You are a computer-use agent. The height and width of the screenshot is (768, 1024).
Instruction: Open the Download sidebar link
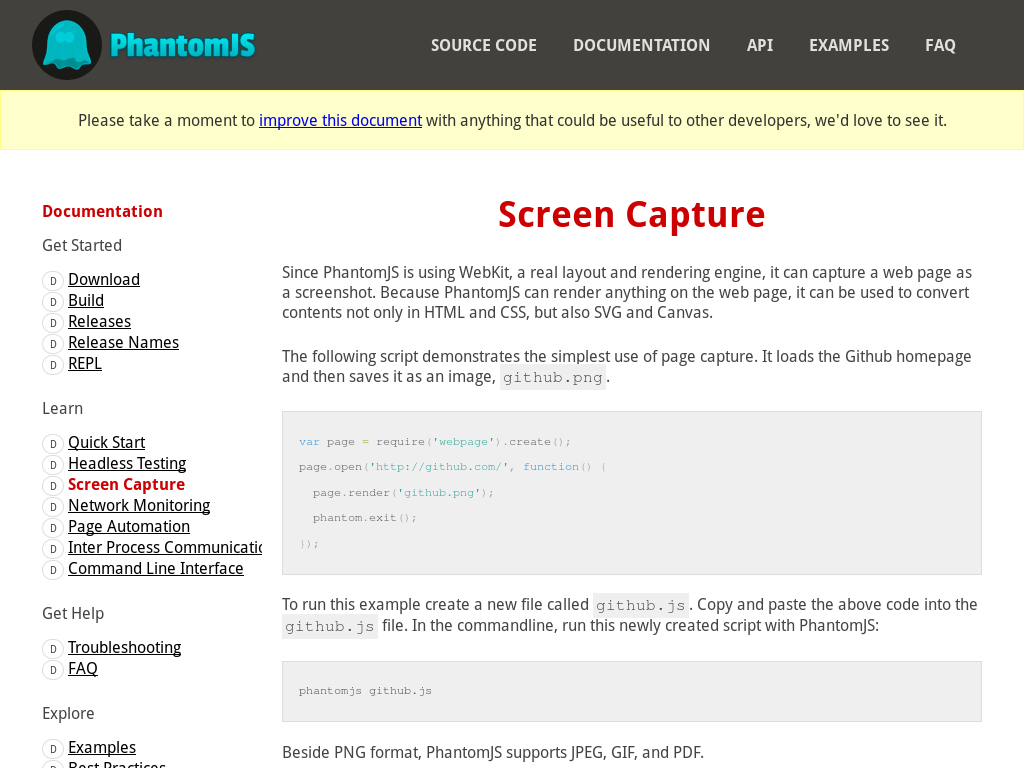click(x=104, y=280)
